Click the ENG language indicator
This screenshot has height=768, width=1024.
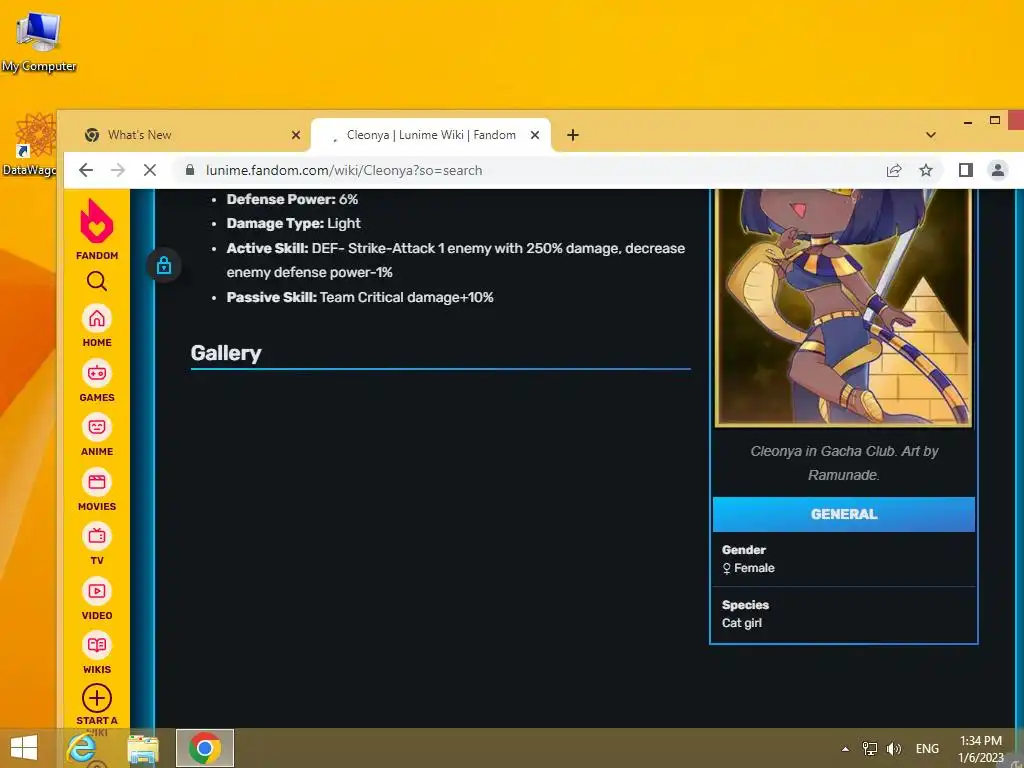pyautogui.click(x=927, y=748)
